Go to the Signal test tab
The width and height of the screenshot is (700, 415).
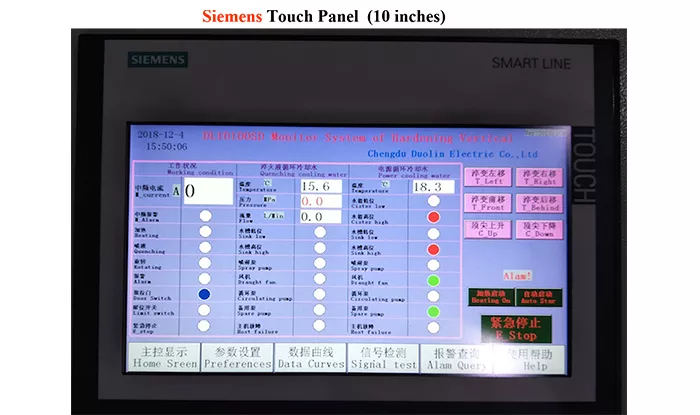click(383, 359)
